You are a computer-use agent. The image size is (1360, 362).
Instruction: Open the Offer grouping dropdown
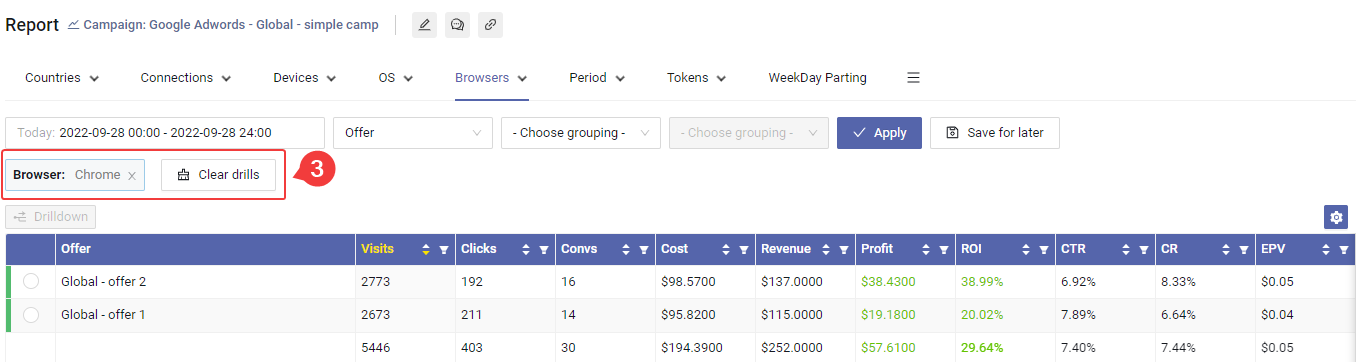coord(413,132)
